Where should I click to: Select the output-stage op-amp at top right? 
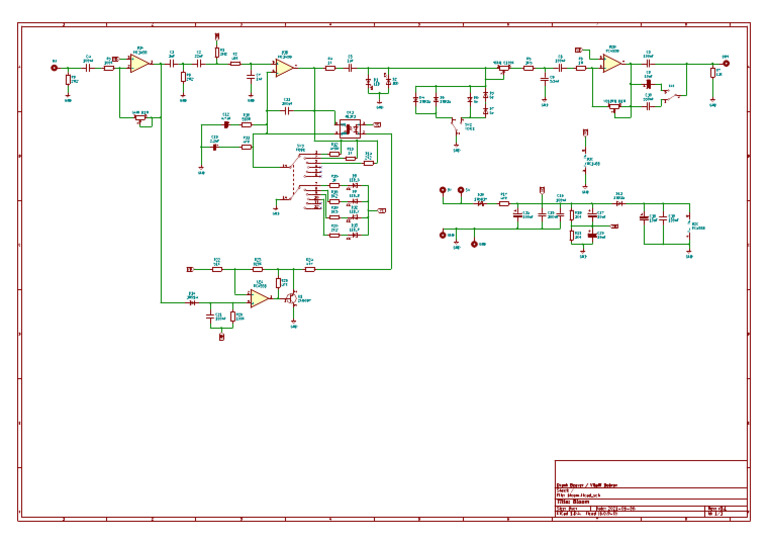tap(612, 63)
